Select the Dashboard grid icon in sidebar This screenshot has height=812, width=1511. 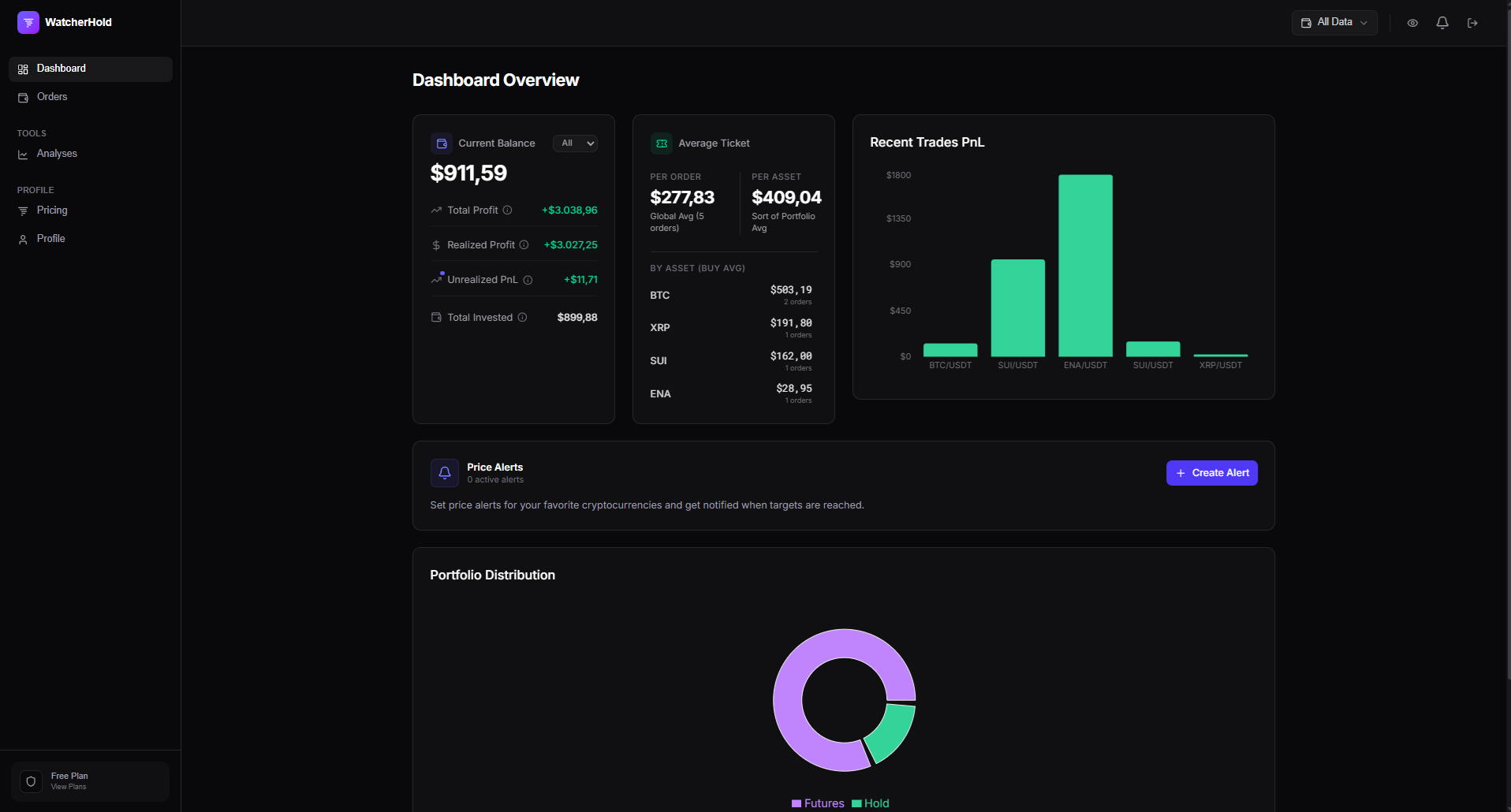22,69
